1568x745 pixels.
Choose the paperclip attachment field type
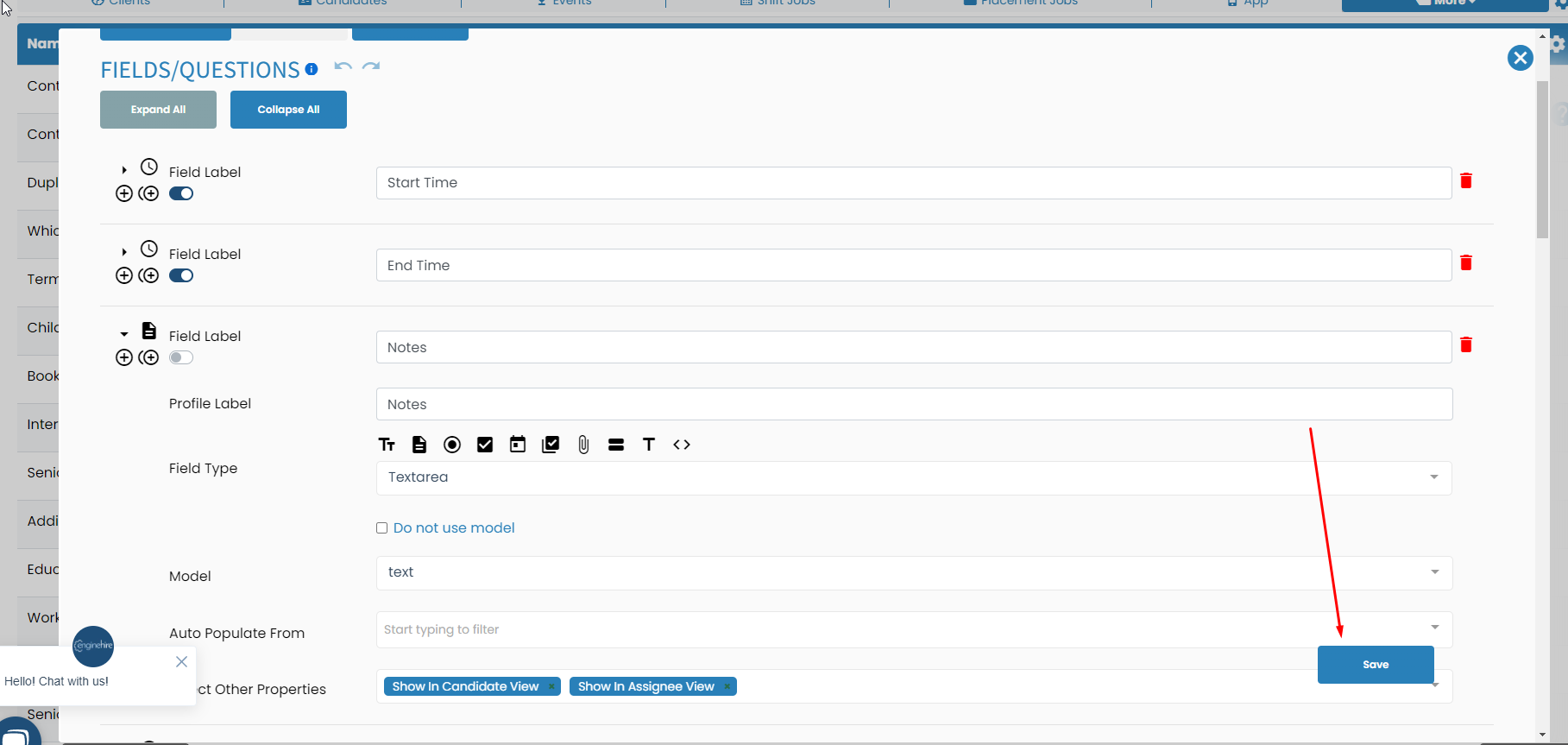[x=583, y=445]
